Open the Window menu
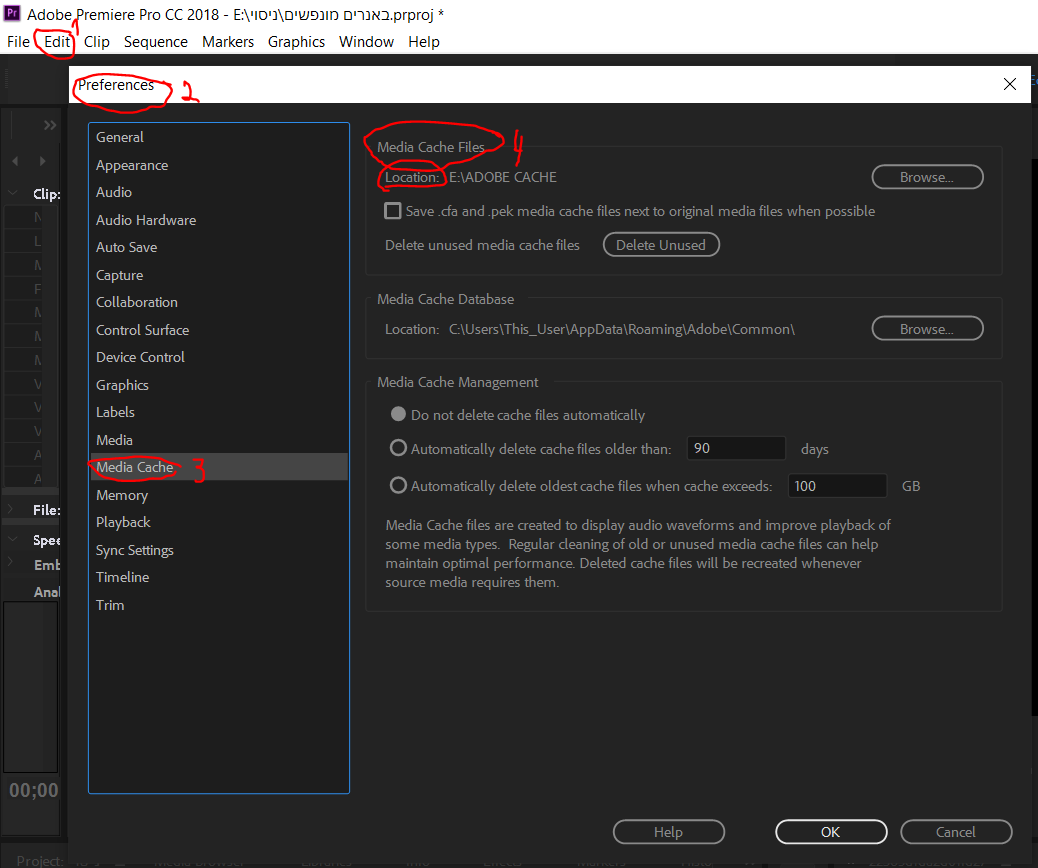 [x=366, y=42]
